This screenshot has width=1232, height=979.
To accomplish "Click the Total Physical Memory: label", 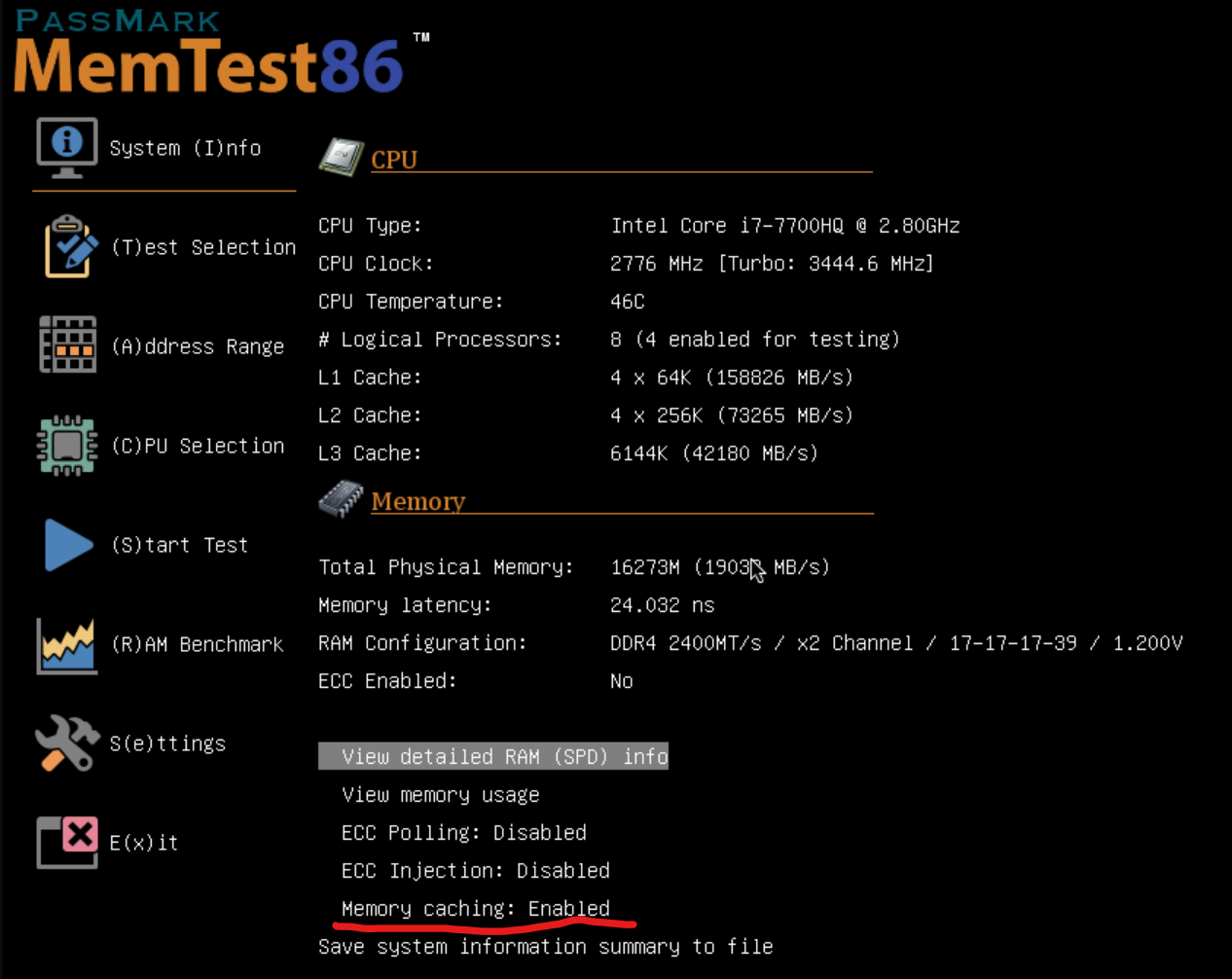I will tap(446, 567).
